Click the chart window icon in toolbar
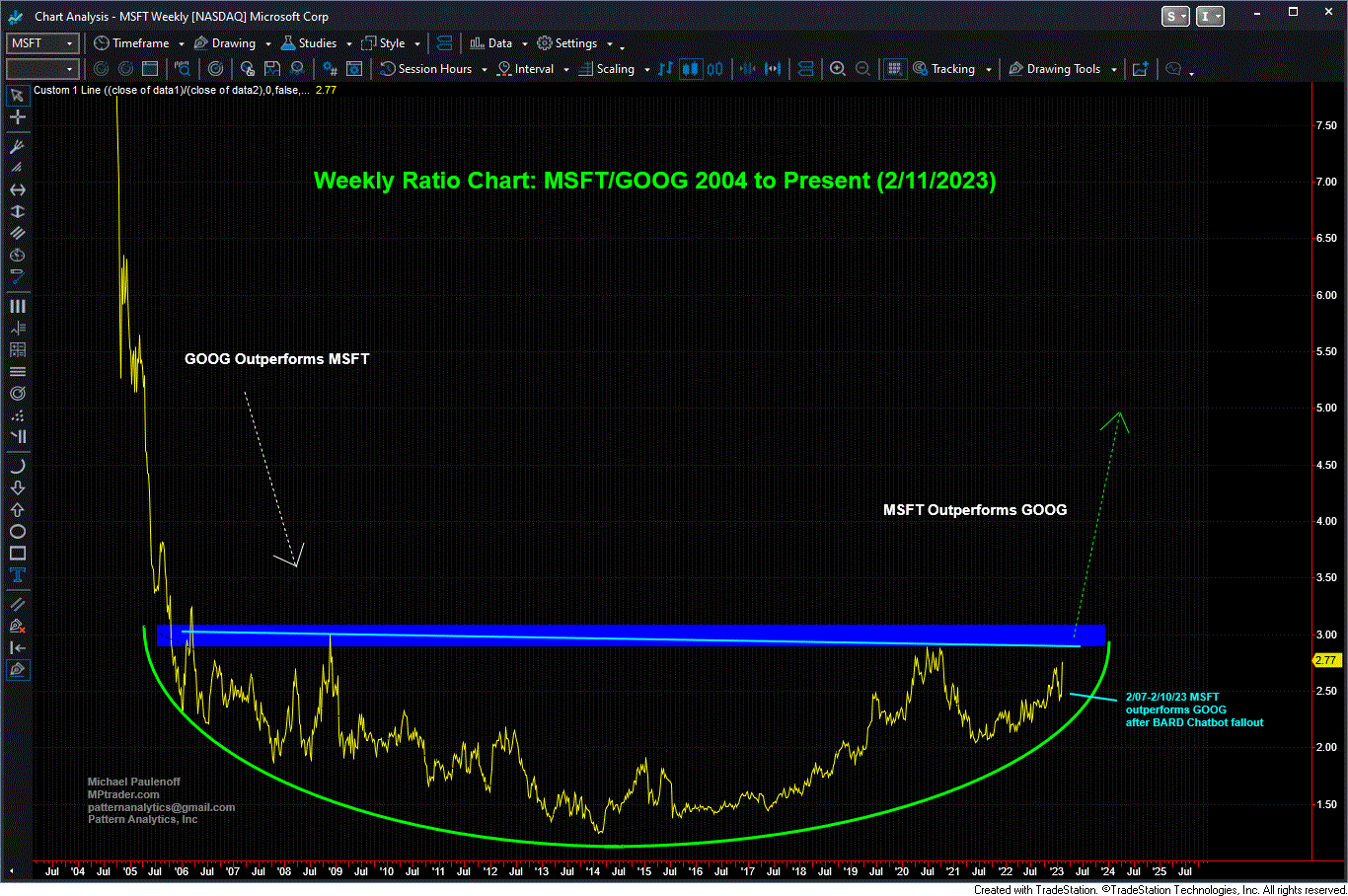Viewport: 1348px width, 896px height. coord(150,69)
